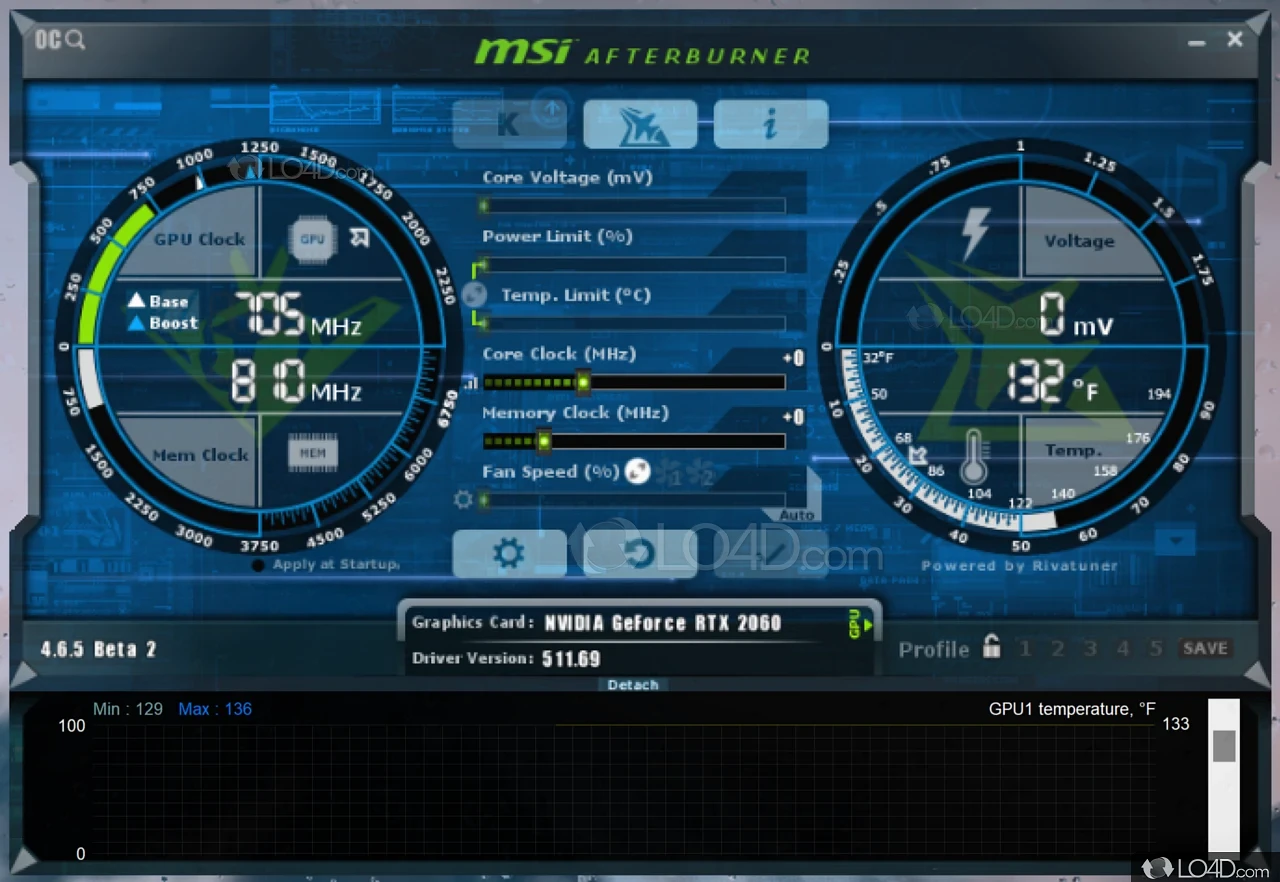
Task: Click the Core Voltage slider track
Action: (x=633, y=206)
